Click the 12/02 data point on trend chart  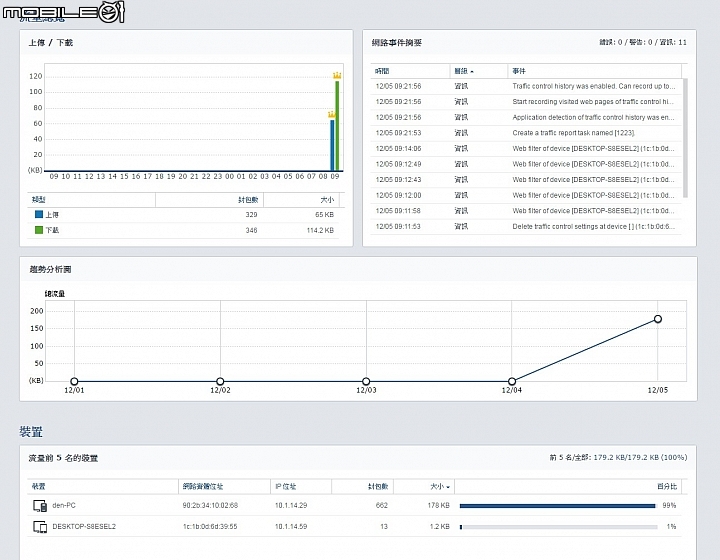220,381
